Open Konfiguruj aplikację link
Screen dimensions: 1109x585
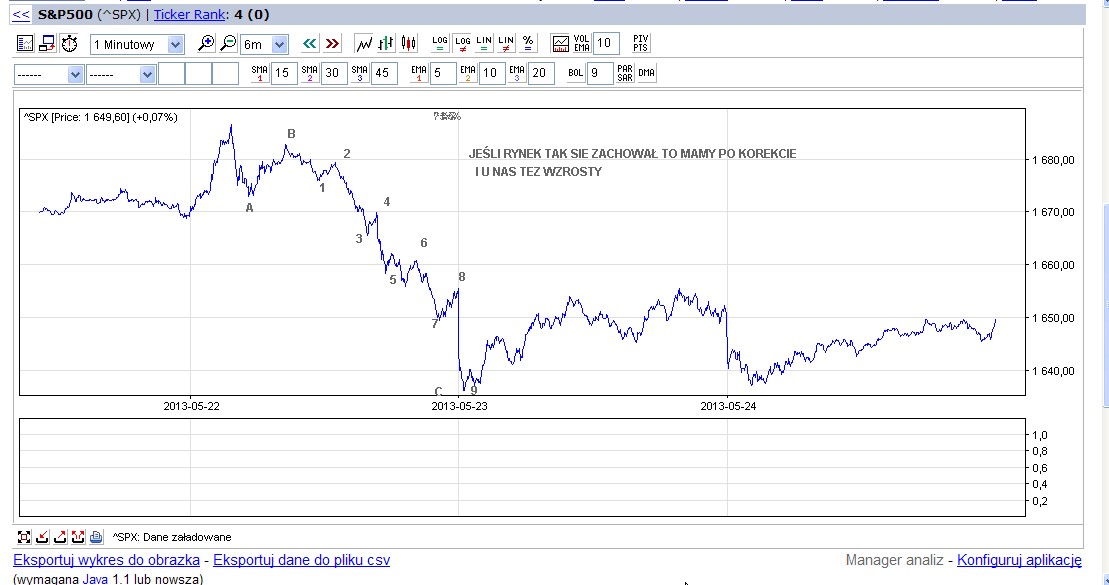(x=1019, y=560)
